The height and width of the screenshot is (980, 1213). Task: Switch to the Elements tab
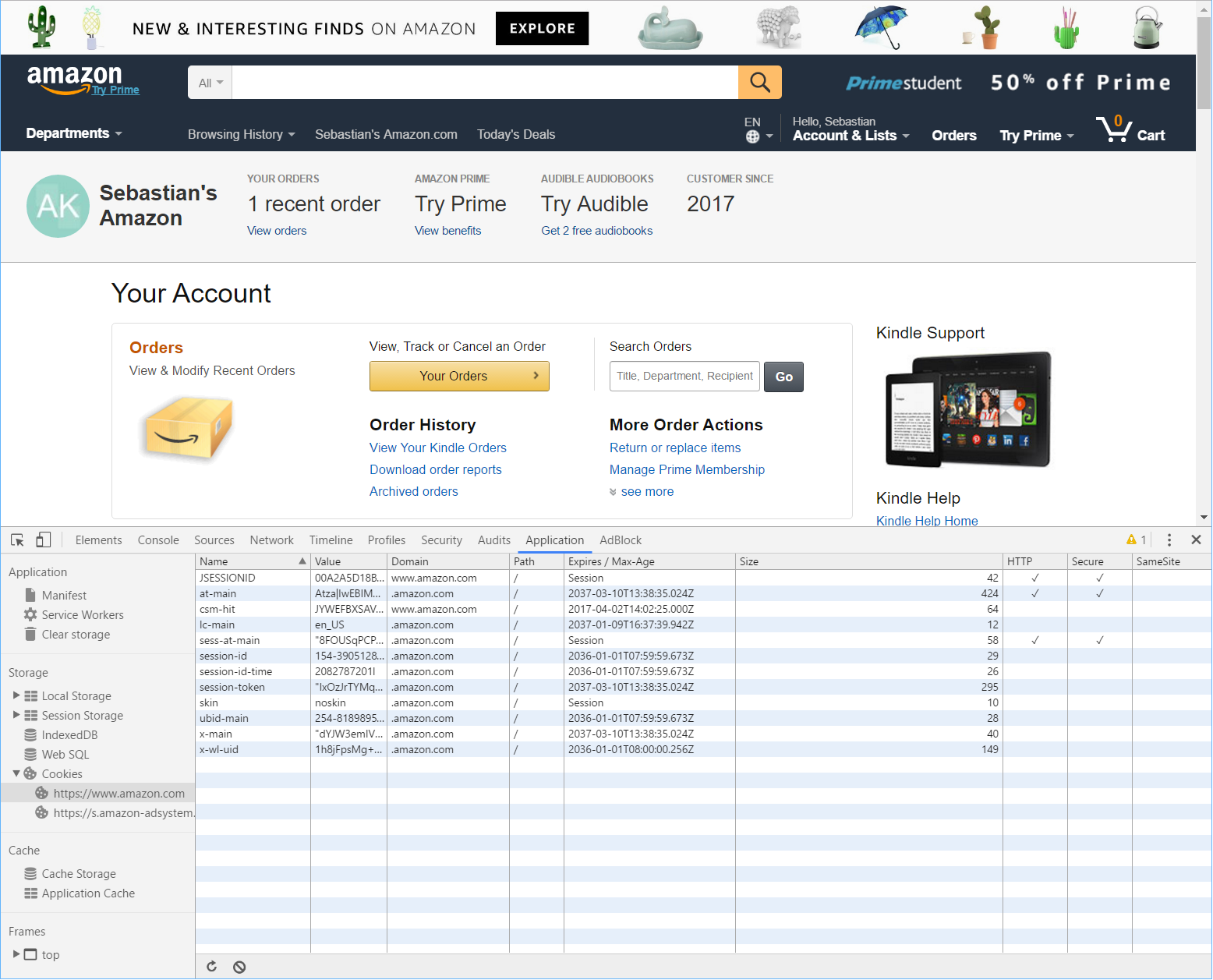(x=98, y=540)
